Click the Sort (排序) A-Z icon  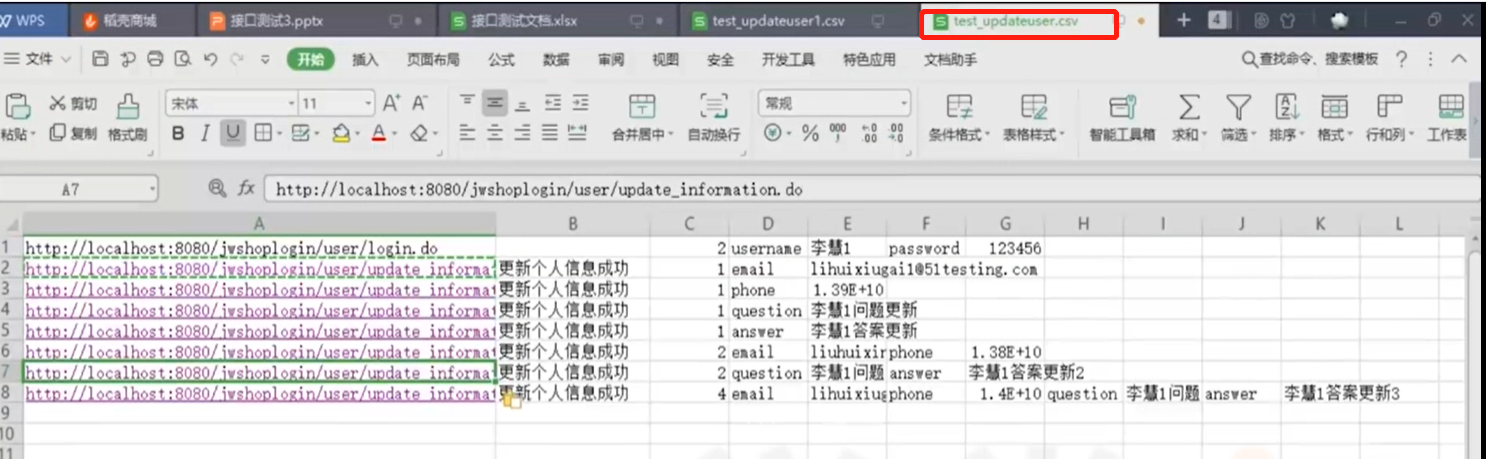tap(1287, 106)
